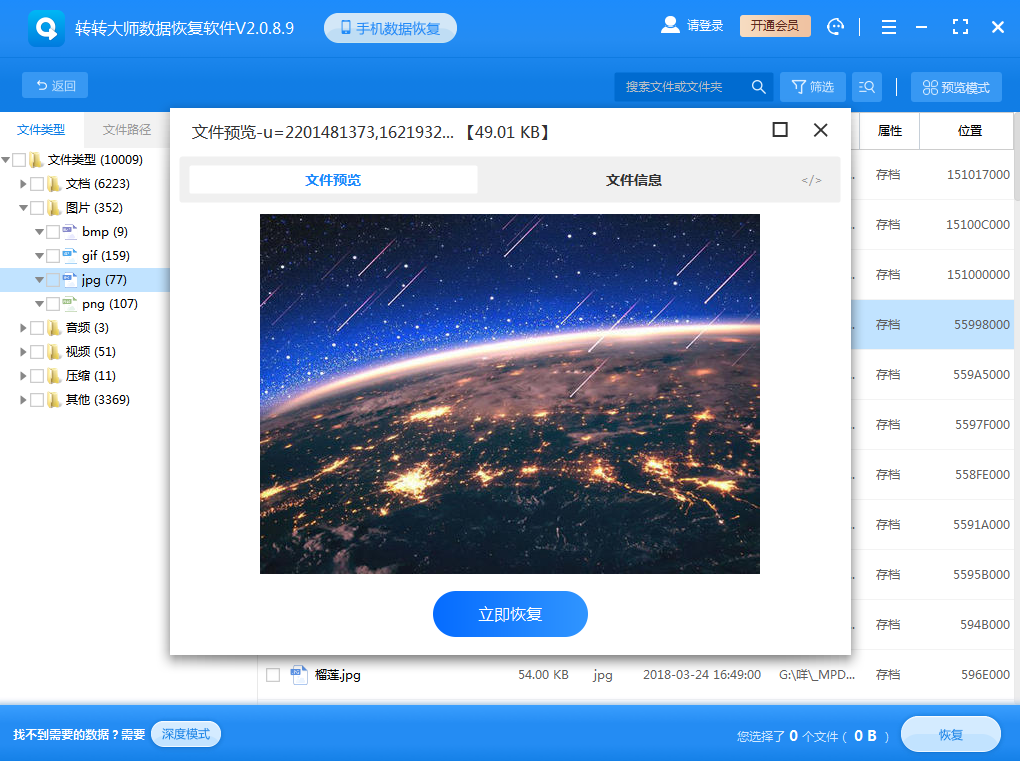Expand the 压缩 (11) node

pyautogui.click(x=23, y=376)
